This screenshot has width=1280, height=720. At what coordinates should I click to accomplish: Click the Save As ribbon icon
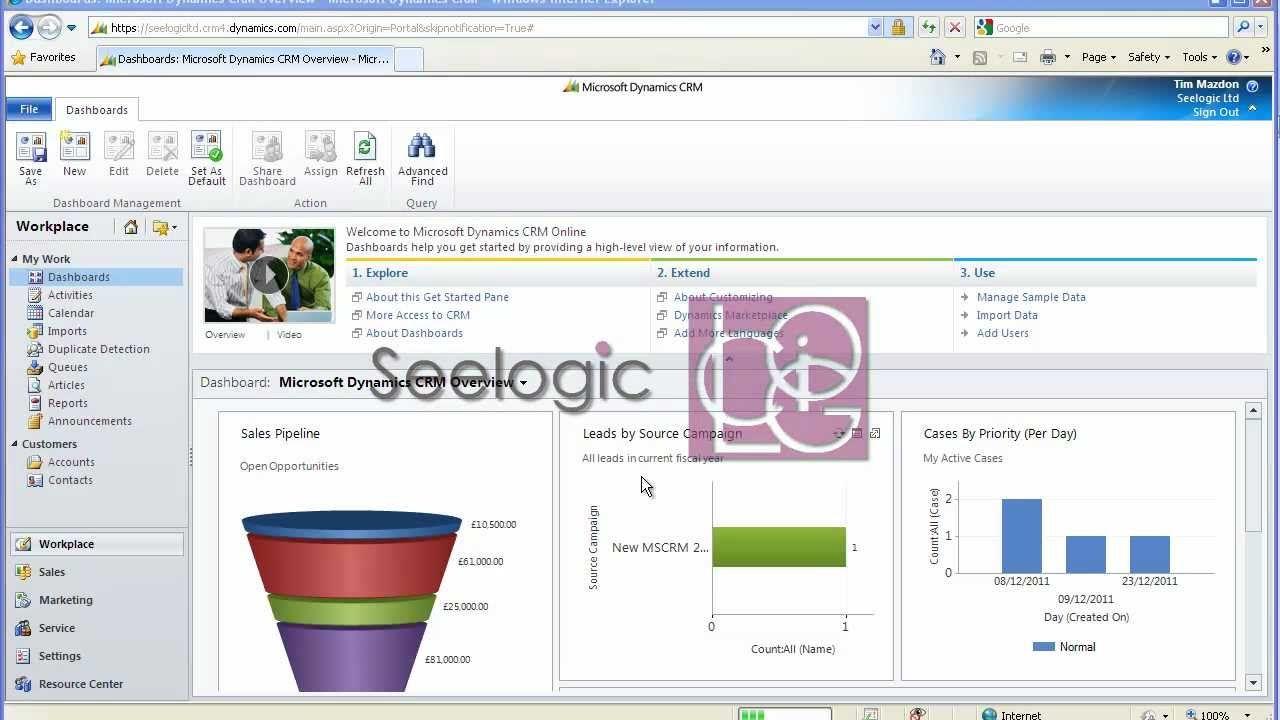(x=31, y=158)
